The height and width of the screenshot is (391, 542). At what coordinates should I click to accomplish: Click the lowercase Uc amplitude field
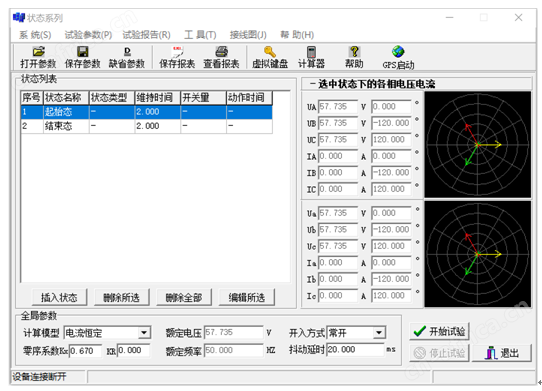[x=337, y=246]
